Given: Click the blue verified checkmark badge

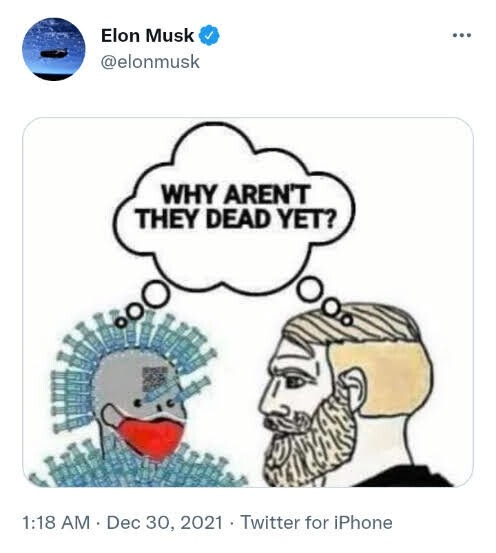Looking at the screenshot, I should [x=210, y=35].
